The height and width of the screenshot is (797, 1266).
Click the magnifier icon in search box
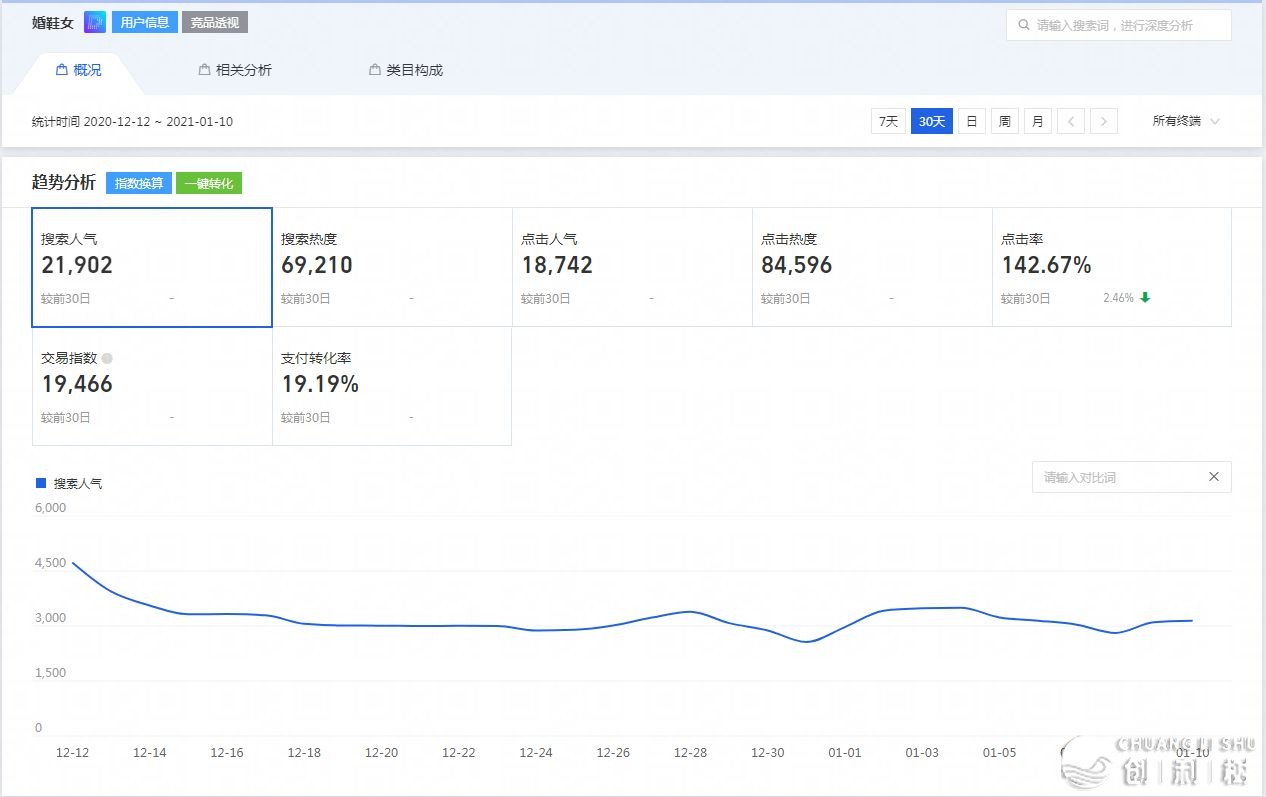[1023, 25]
